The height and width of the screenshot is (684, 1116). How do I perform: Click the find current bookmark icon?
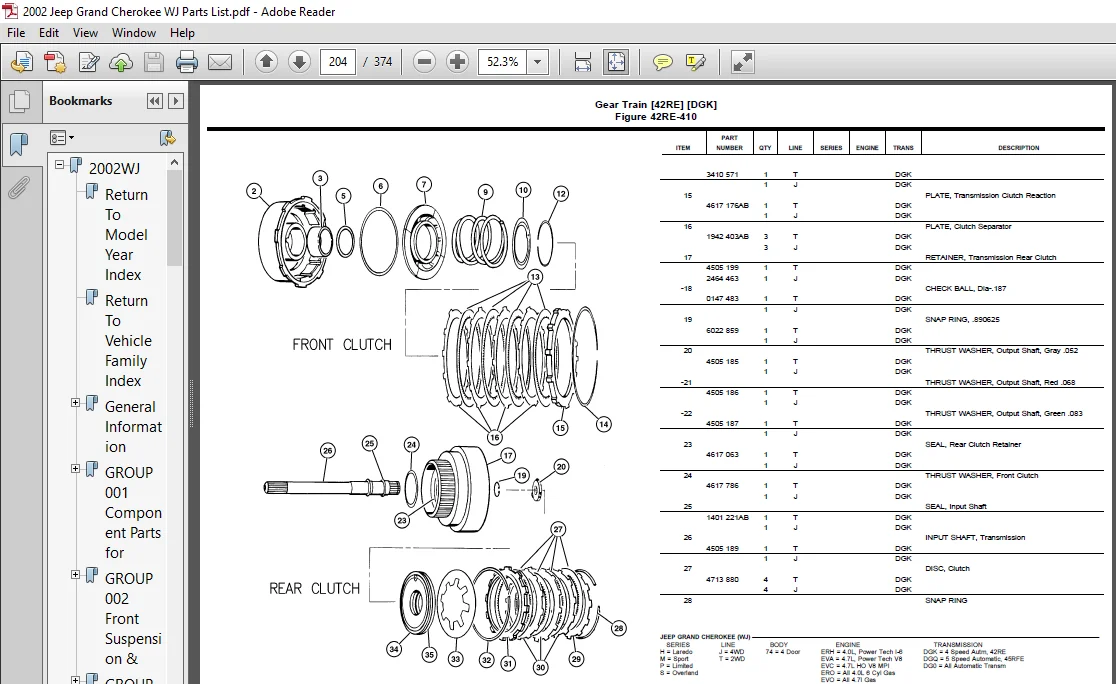pyautogui.click(x=168, y=137)
